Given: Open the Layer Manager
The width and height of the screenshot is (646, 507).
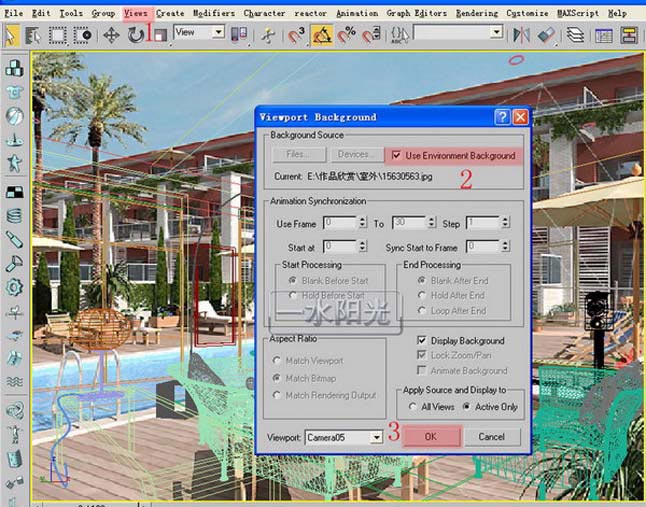Looking at the screenshot, I should click(x=575, y=35).
